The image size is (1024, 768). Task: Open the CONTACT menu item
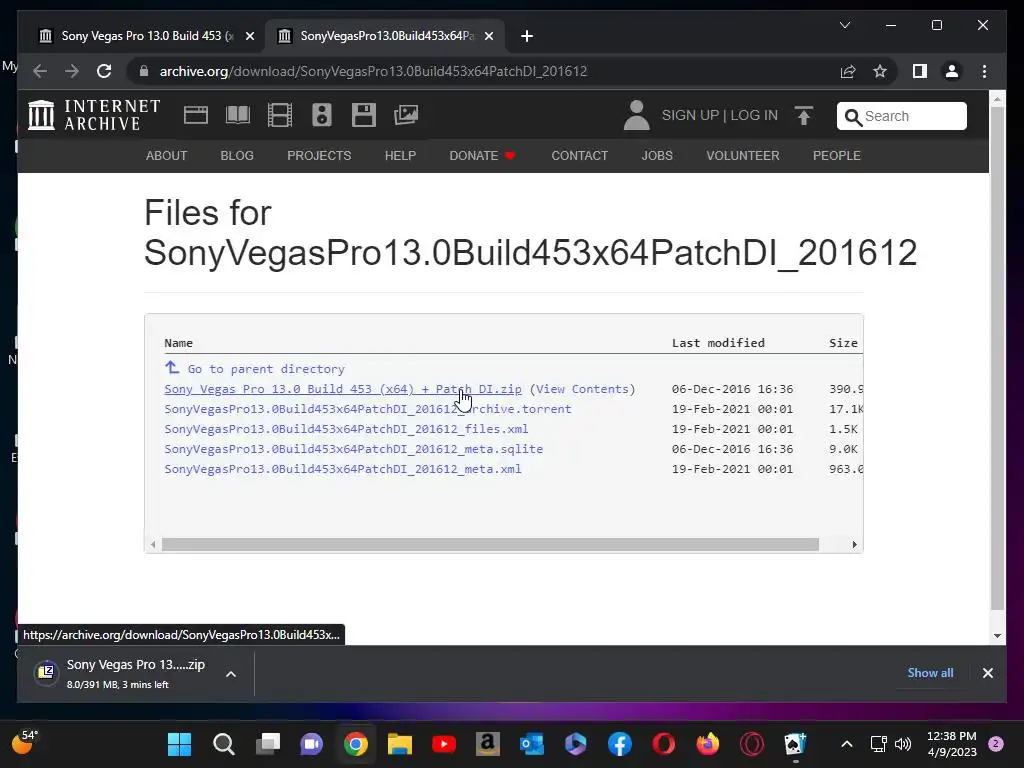[x=579, y=155]
